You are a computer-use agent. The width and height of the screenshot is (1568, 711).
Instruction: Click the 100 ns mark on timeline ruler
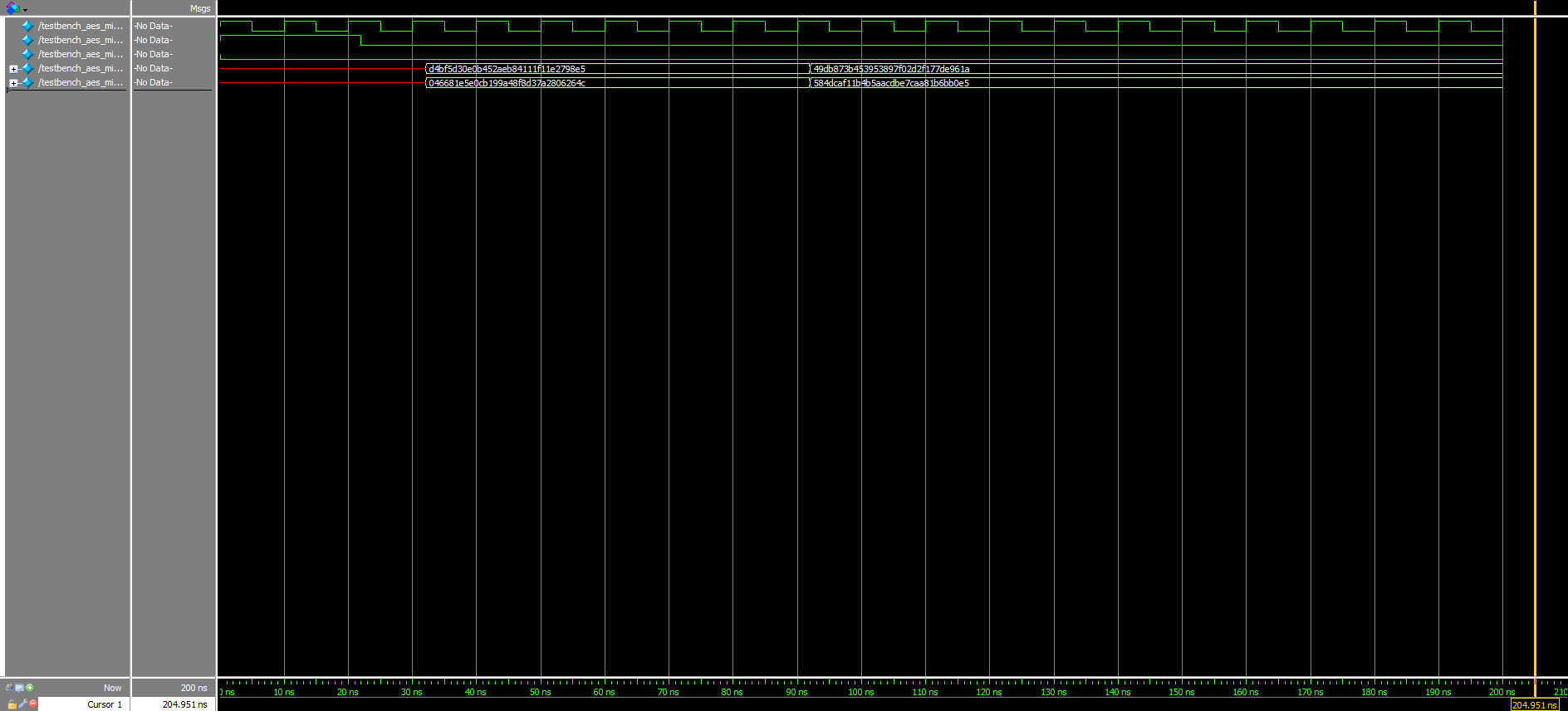861,691
